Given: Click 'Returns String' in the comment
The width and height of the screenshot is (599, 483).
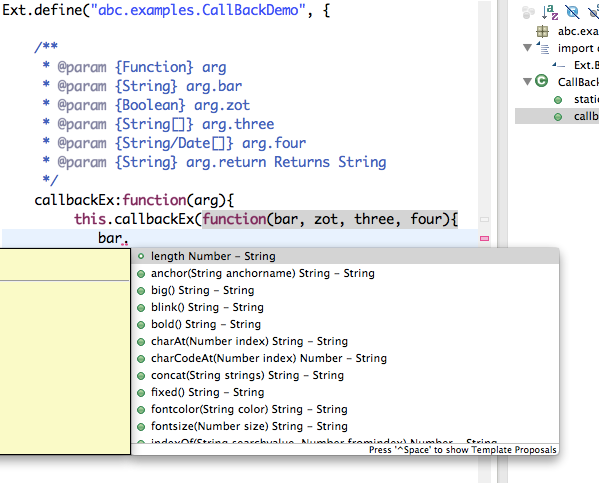Looking at the screenshot, I should 330,162.
